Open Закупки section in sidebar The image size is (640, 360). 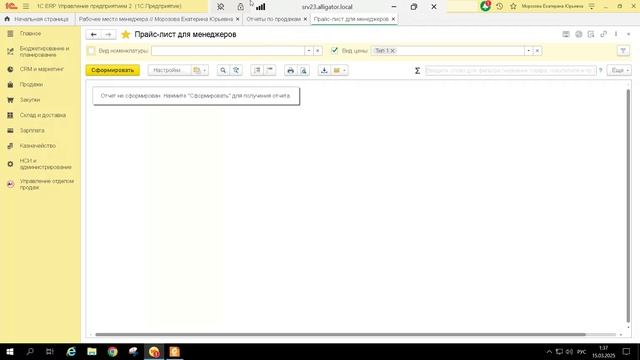(30, 100)
